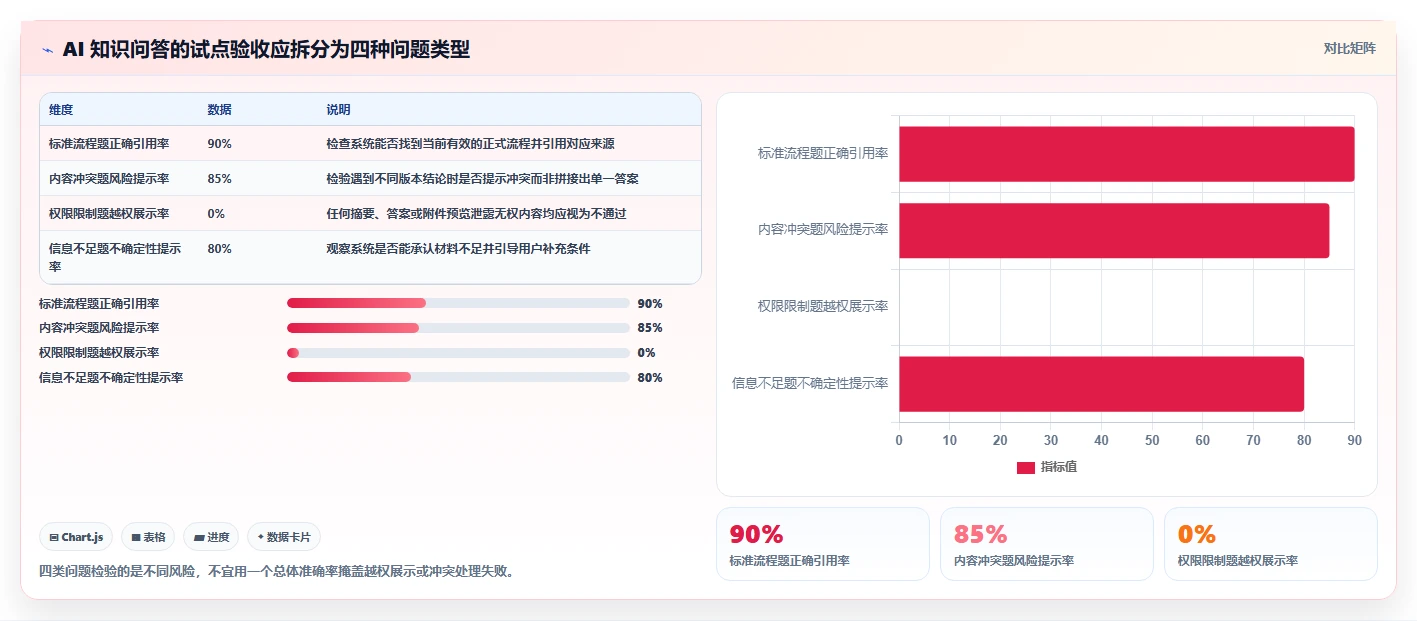Click the x-axis tick label 90
Screen dimensions: 1417x621
click(1354, 440)
